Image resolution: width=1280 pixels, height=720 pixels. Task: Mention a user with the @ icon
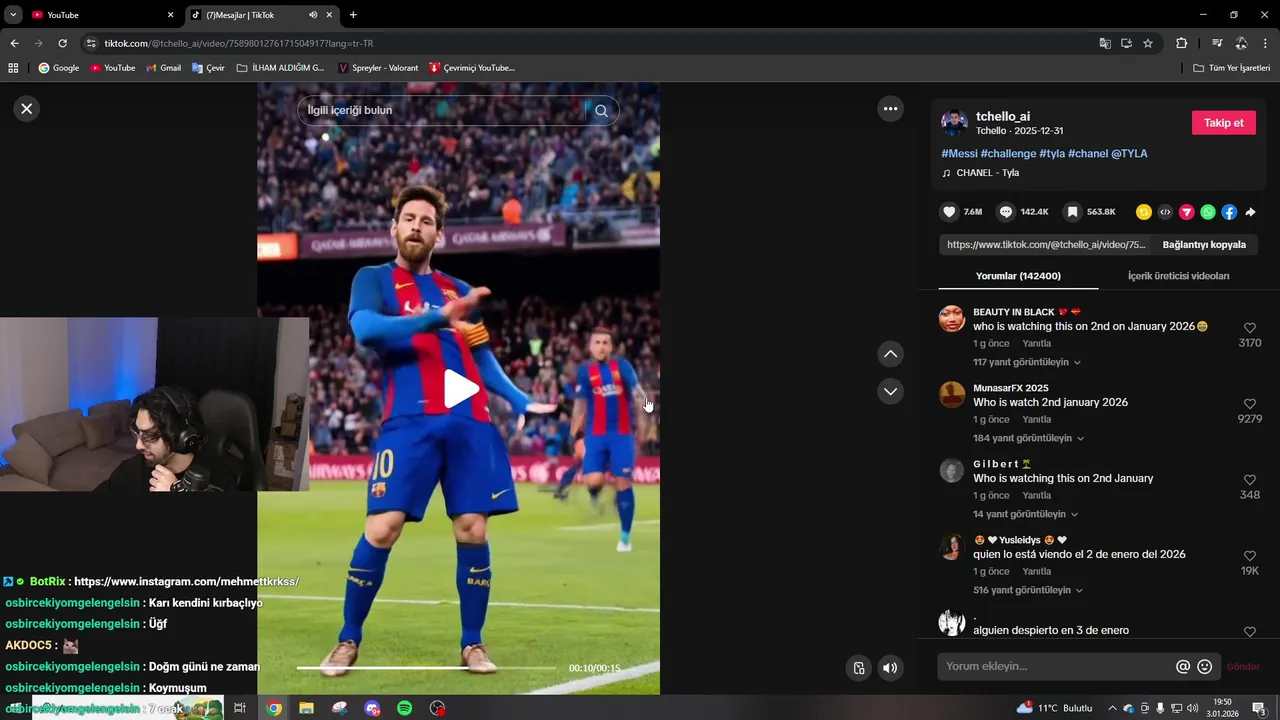click(1183, 666)
